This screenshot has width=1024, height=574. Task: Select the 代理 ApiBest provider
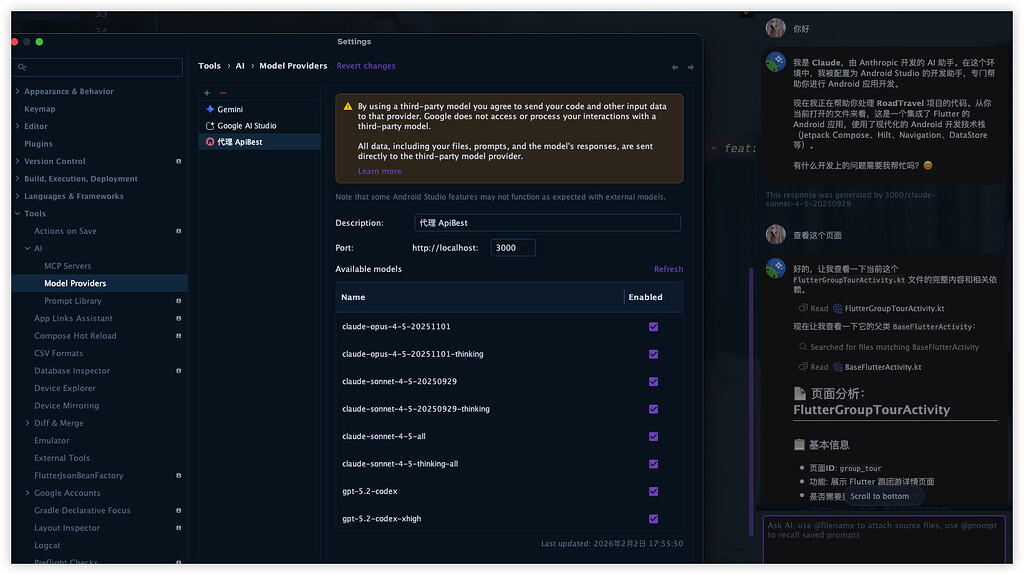259,142
